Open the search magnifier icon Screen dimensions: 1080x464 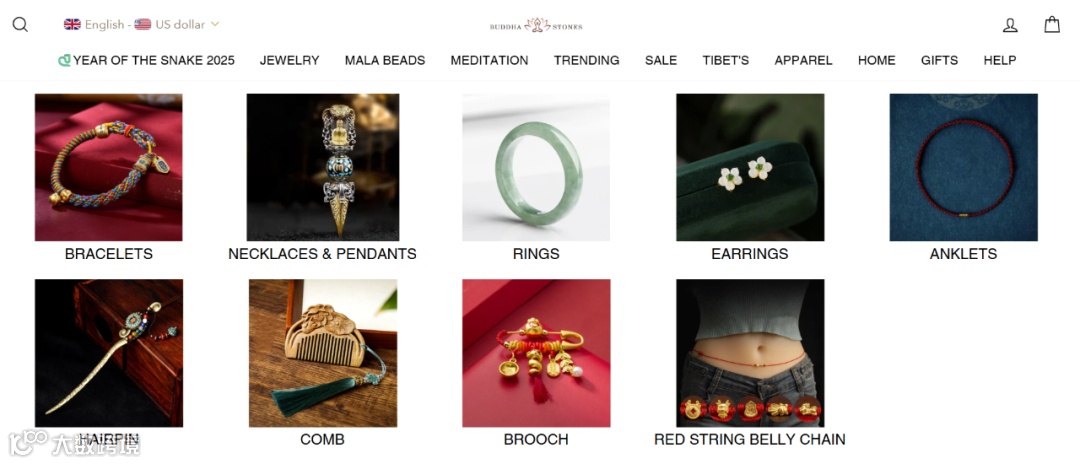pyautogui.click(x=20, y=25)
